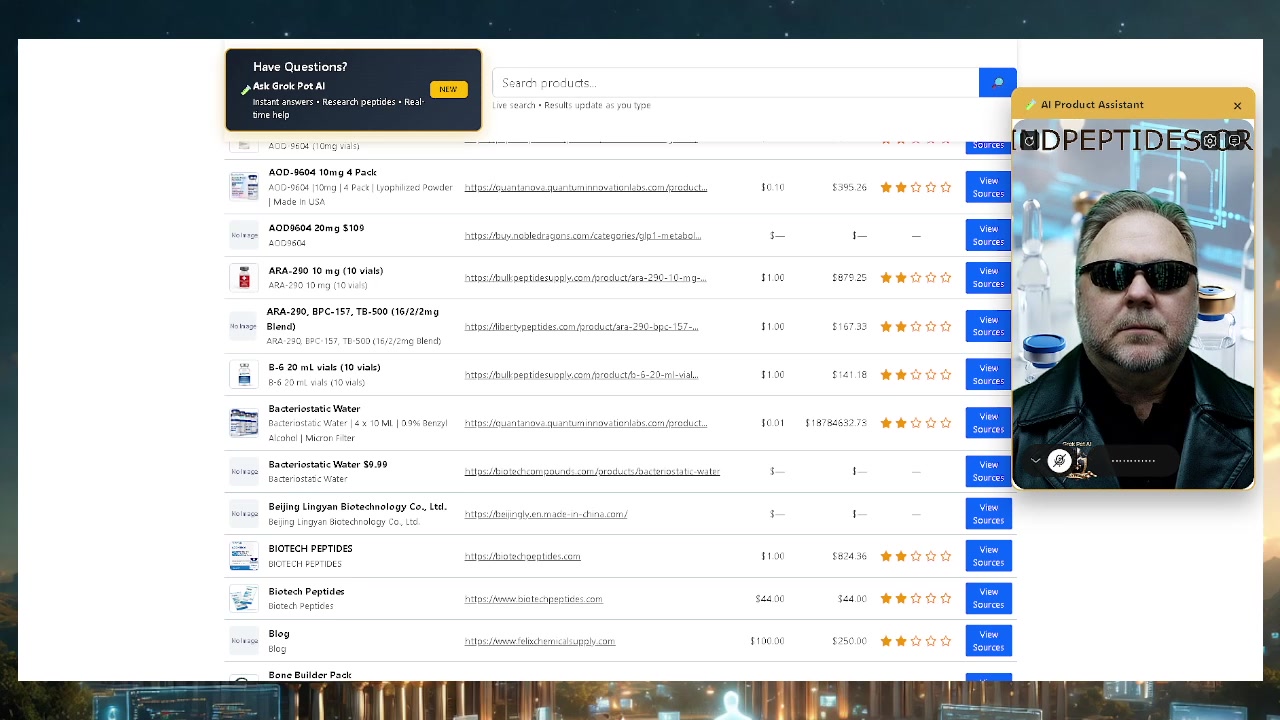
Task: Follow the quantanova link for Bacteriostatic Water
Action: (x=586, y=423)
